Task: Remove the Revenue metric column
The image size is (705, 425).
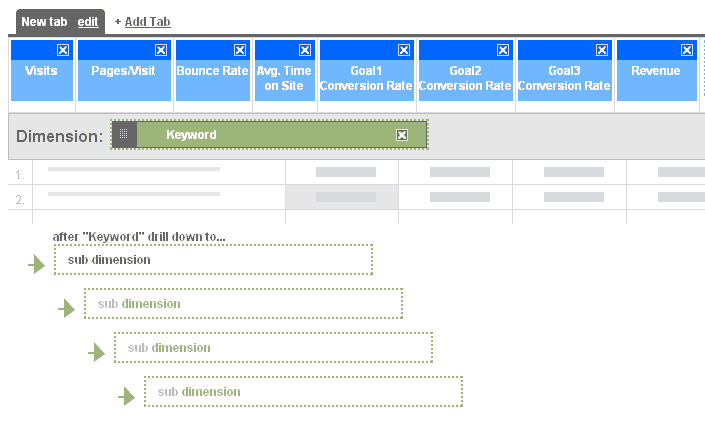Action: pyautogui.click(x=688, y=50)
